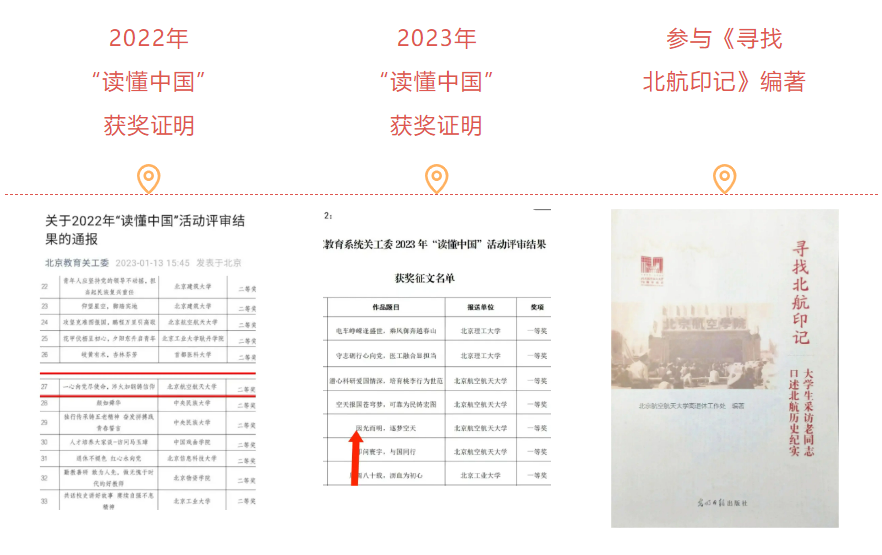Image resolution: width=882 pixels, height=555 pixels.
Task: Click row 27 highlighted between red lines
Action: click(x=150, y=386)
